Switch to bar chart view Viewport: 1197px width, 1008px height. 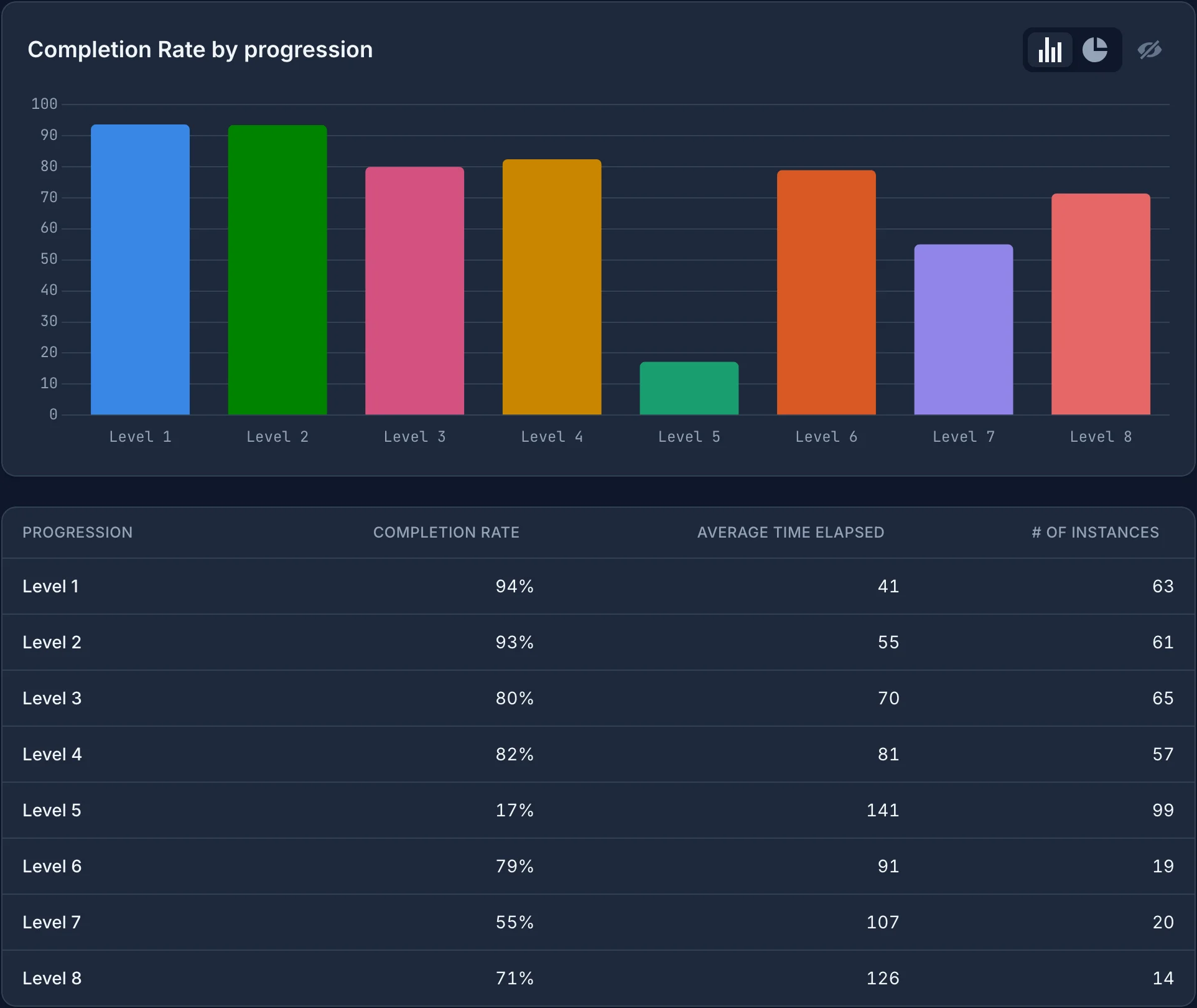click(1050, 50)
